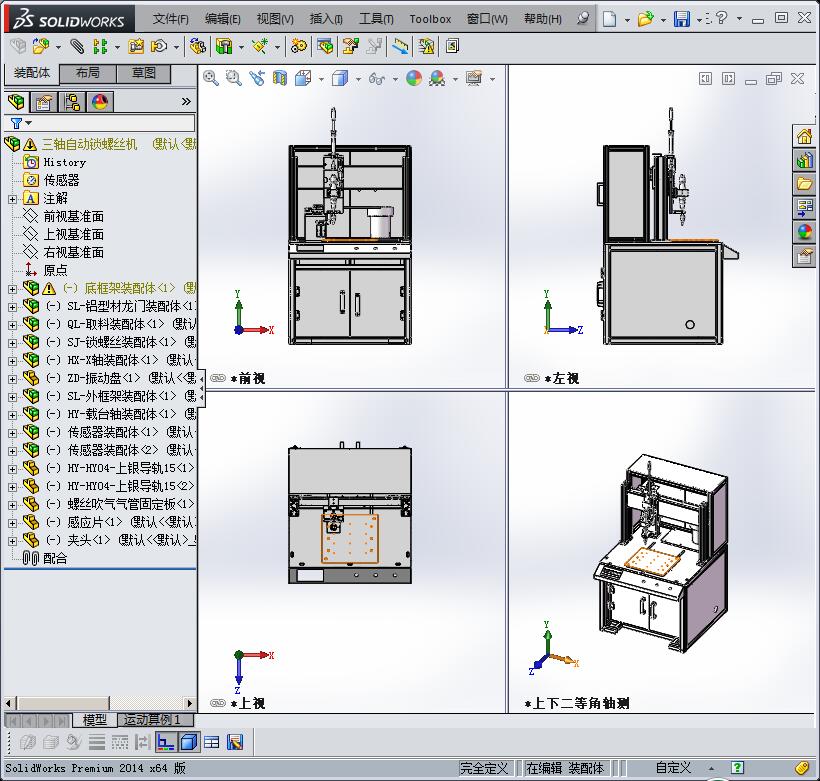Open the 编辑(E) menu
This screenshot has width=820, height=781.
pyautogui.click(x=223, y=19)
